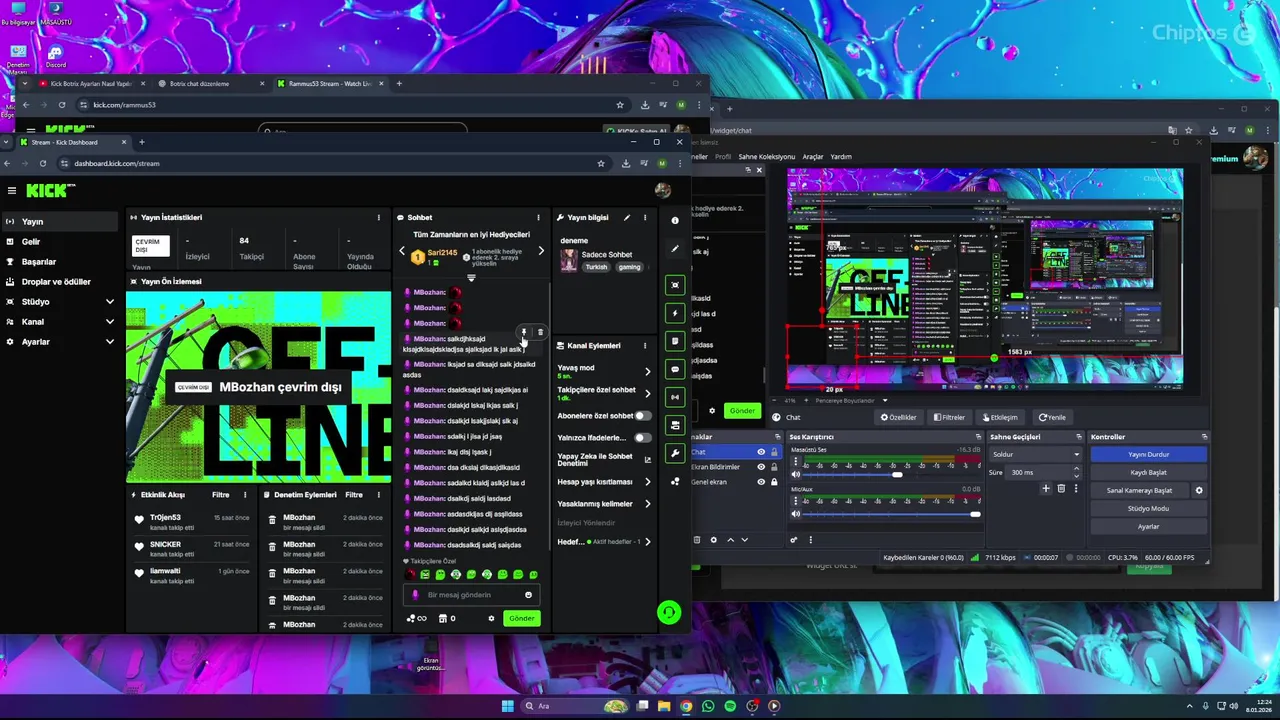The width and height of the screenshot is (1280, 720).
Task: Focus the Bir mesaj gönderin chat field
Action: coord(470,595)
